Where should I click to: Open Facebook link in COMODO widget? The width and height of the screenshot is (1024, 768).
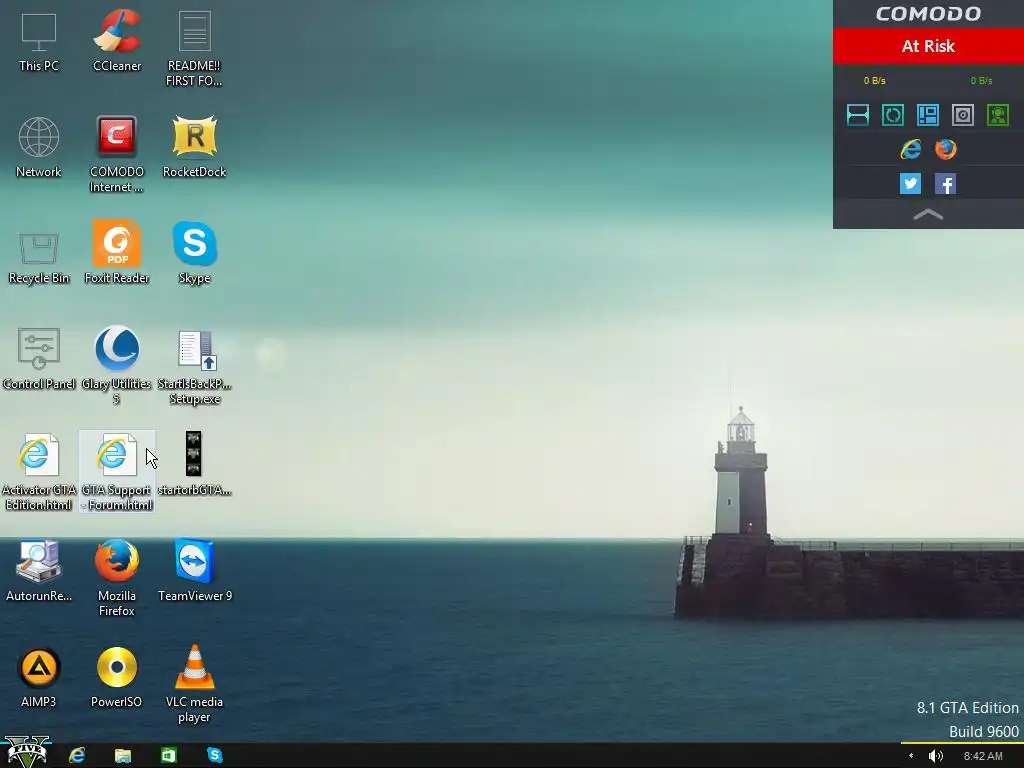click(946, 184)
